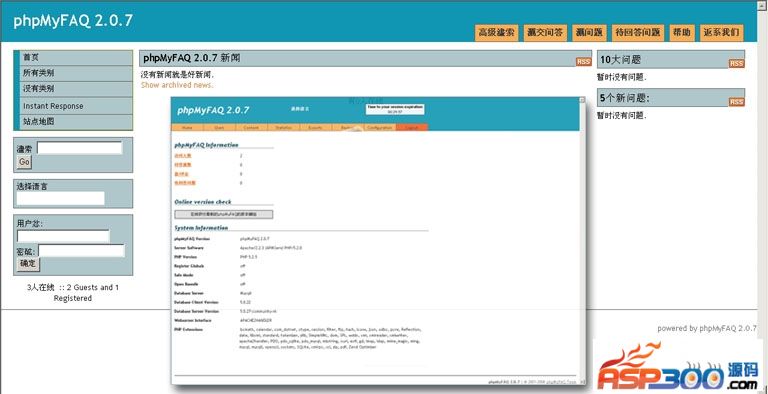Switch to the Configuration admin tab
Viewport: 768px width, 394px height.
tap(380, 127)
